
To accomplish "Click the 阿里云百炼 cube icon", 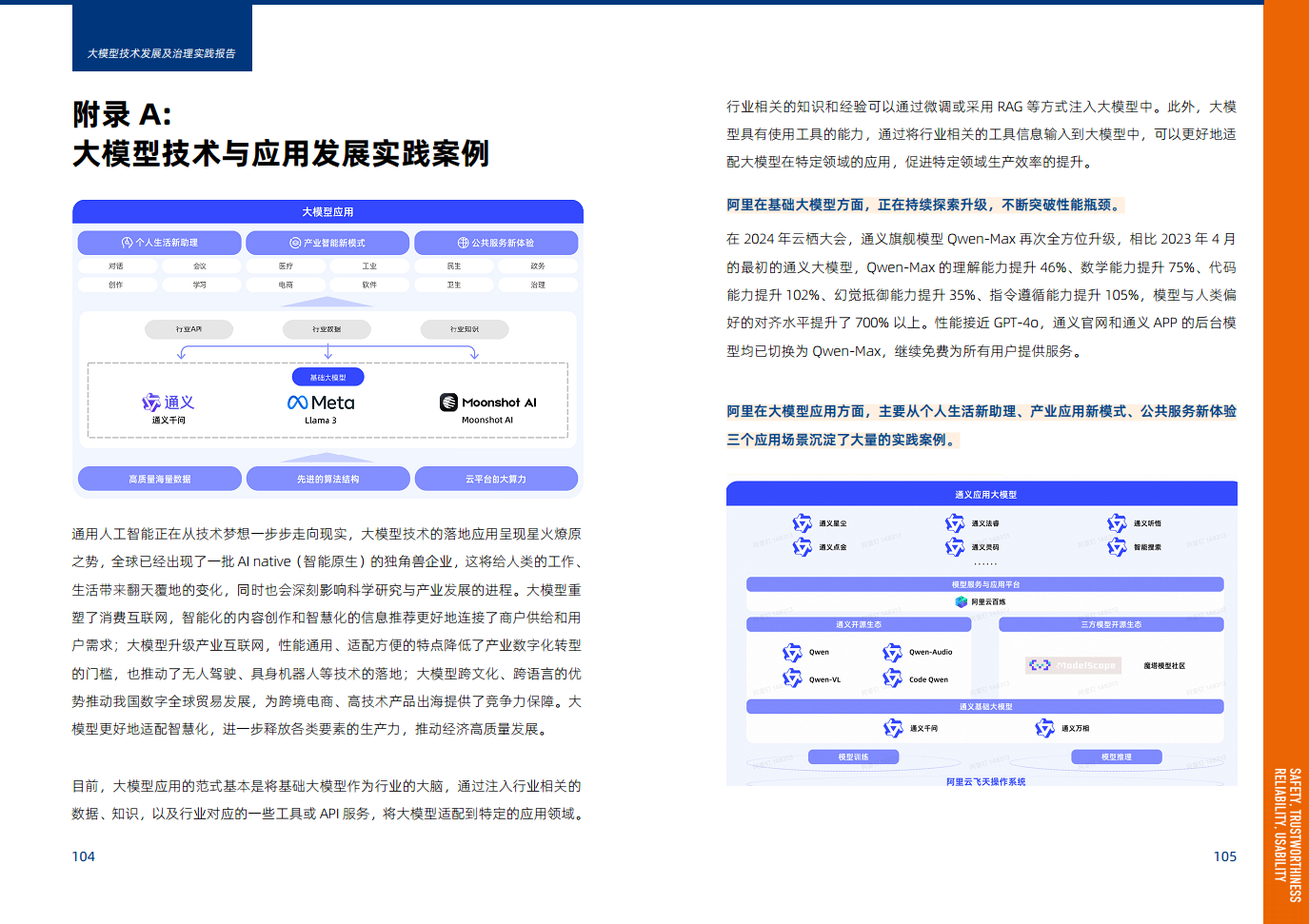I will point(962,601).
